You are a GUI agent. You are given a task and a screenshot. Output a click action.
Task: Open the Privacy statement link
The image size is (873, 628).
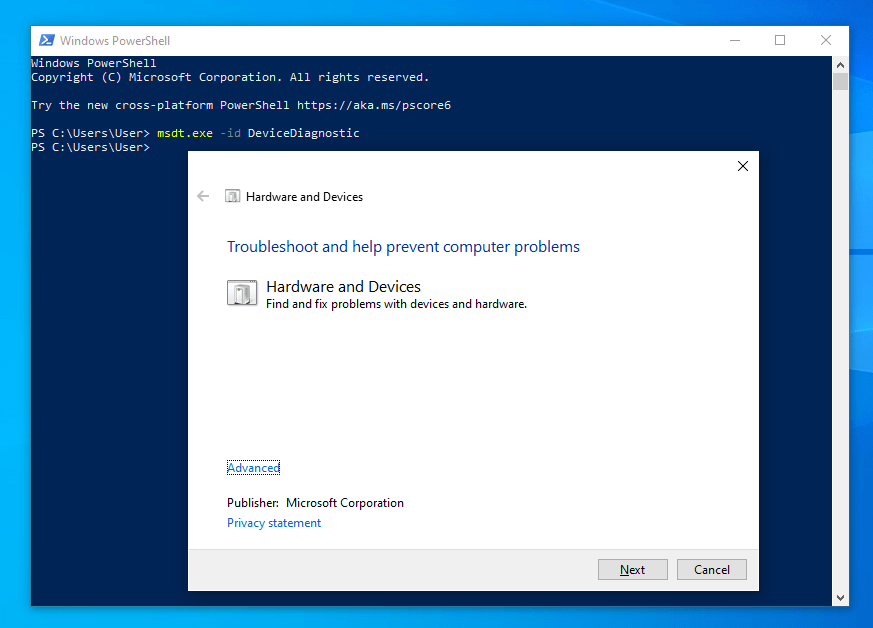point(274,523)
